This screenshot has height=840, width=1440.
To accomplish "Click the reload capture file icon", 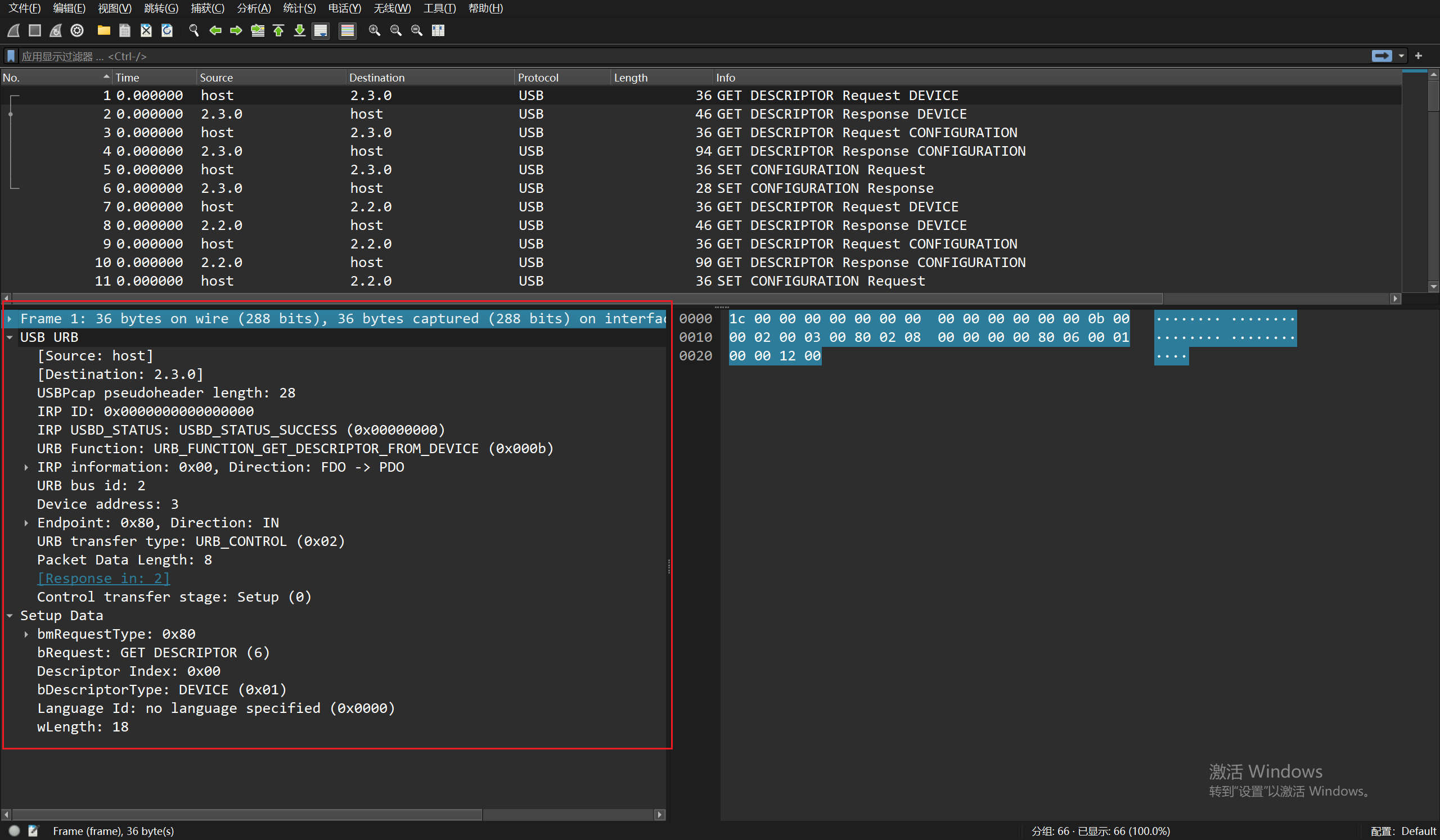I will pyautogui.click(x=167, y=30).
